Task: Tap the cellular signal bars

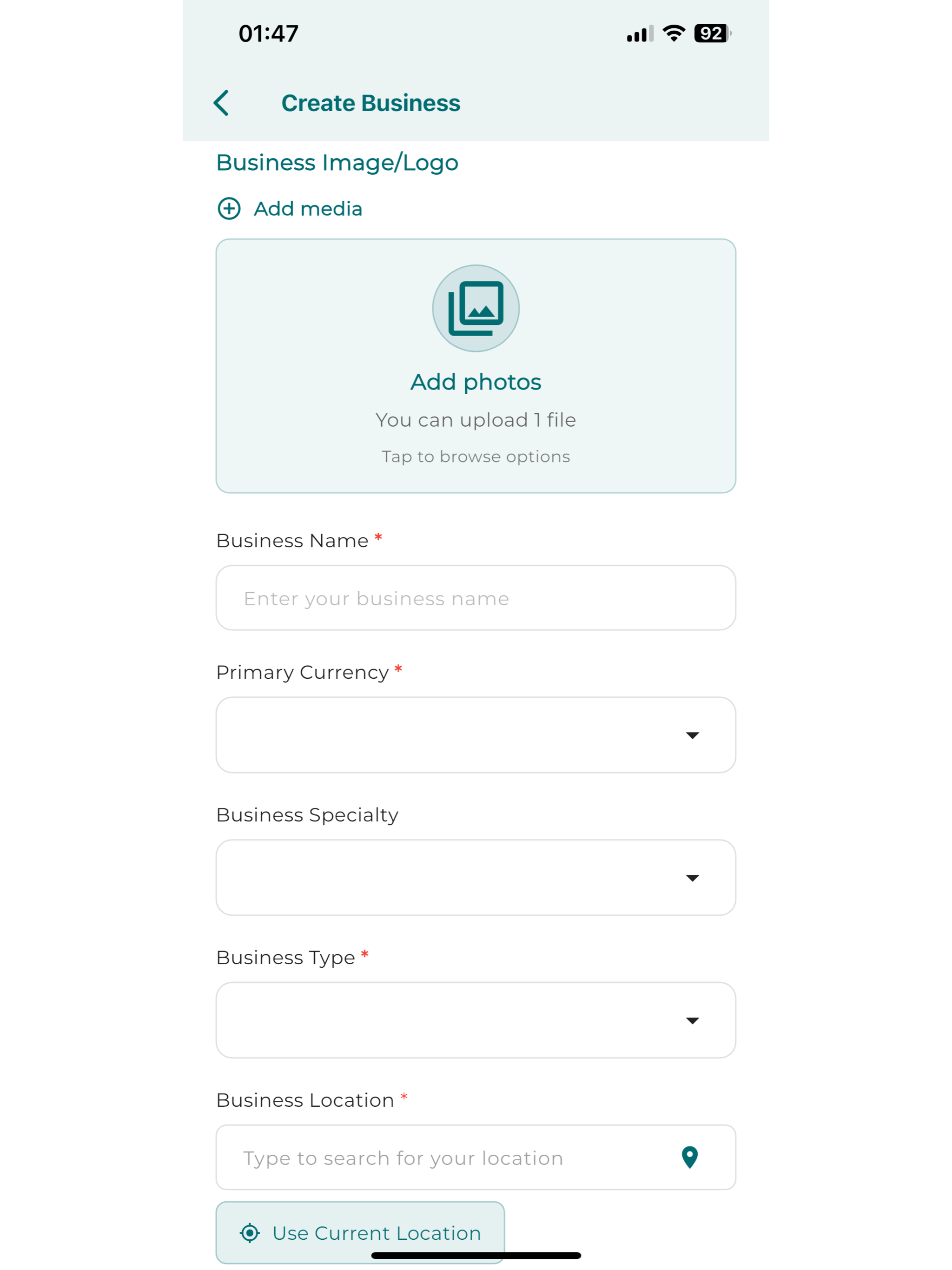Action: (x=640, y=34)
